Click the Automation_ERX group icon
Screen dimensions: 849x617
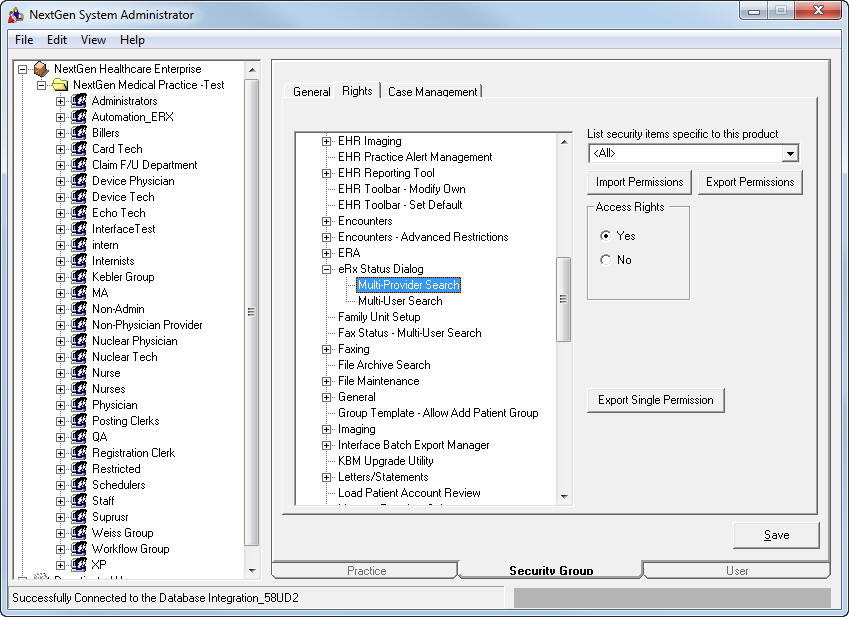(x=79, y=117)
